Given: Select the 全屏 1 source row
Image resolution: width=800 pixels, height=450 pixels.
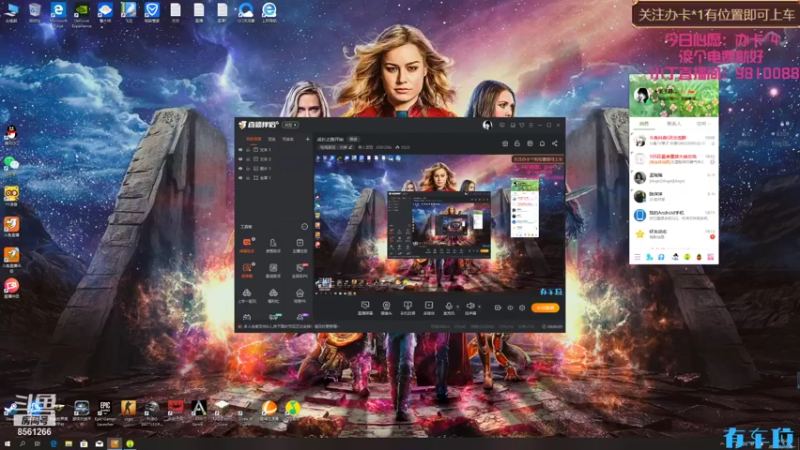Looking at the screenshot, I should tap(274, 178).
